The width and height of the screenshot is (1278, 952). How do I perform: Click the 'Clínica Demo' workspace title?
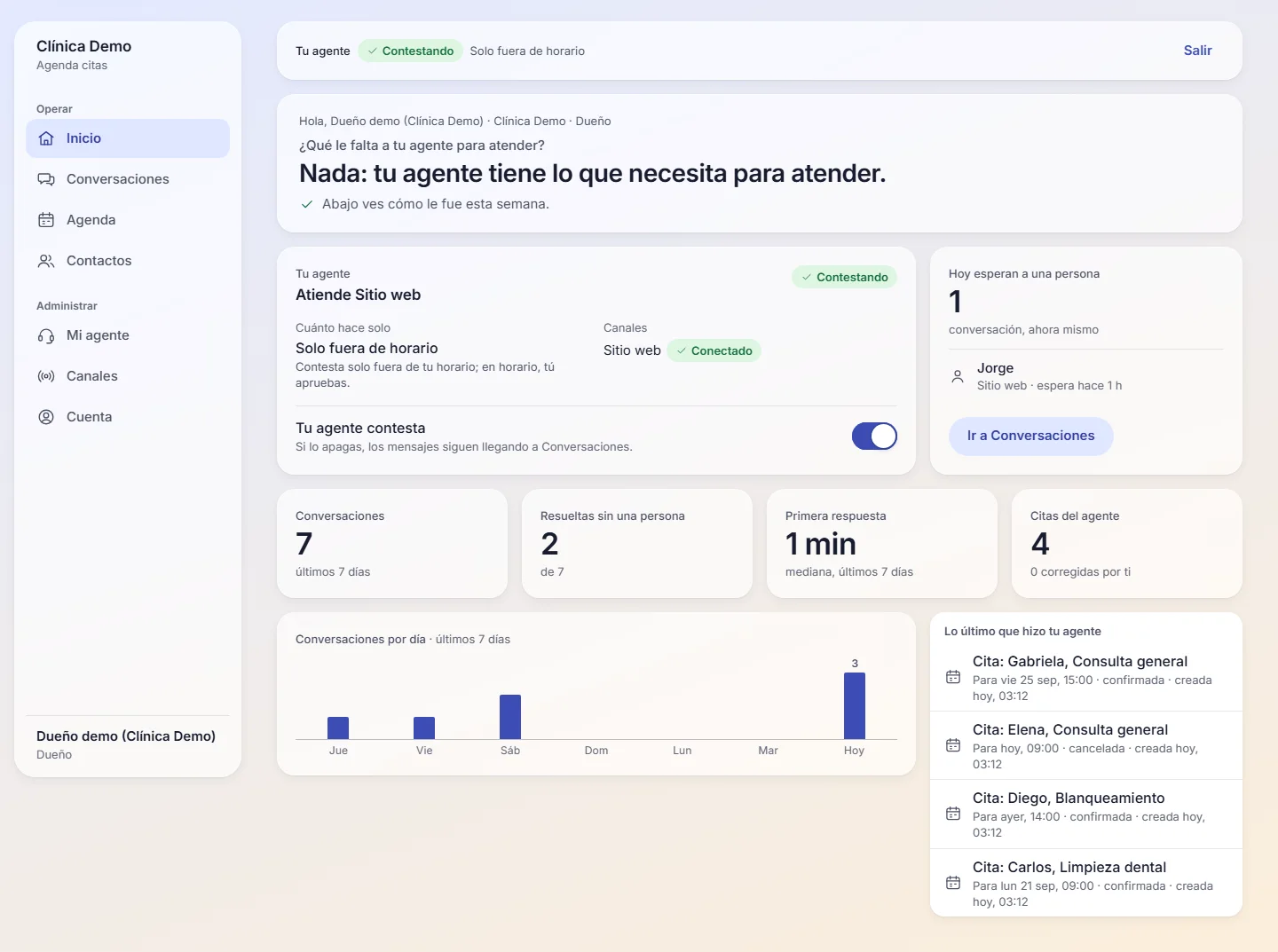(83, 46)
